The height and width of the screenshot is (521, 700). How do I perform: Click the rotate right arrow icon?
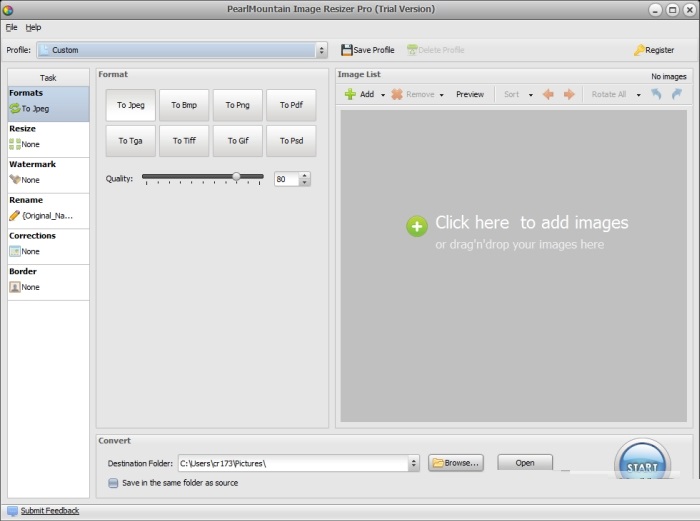[677, 94]
